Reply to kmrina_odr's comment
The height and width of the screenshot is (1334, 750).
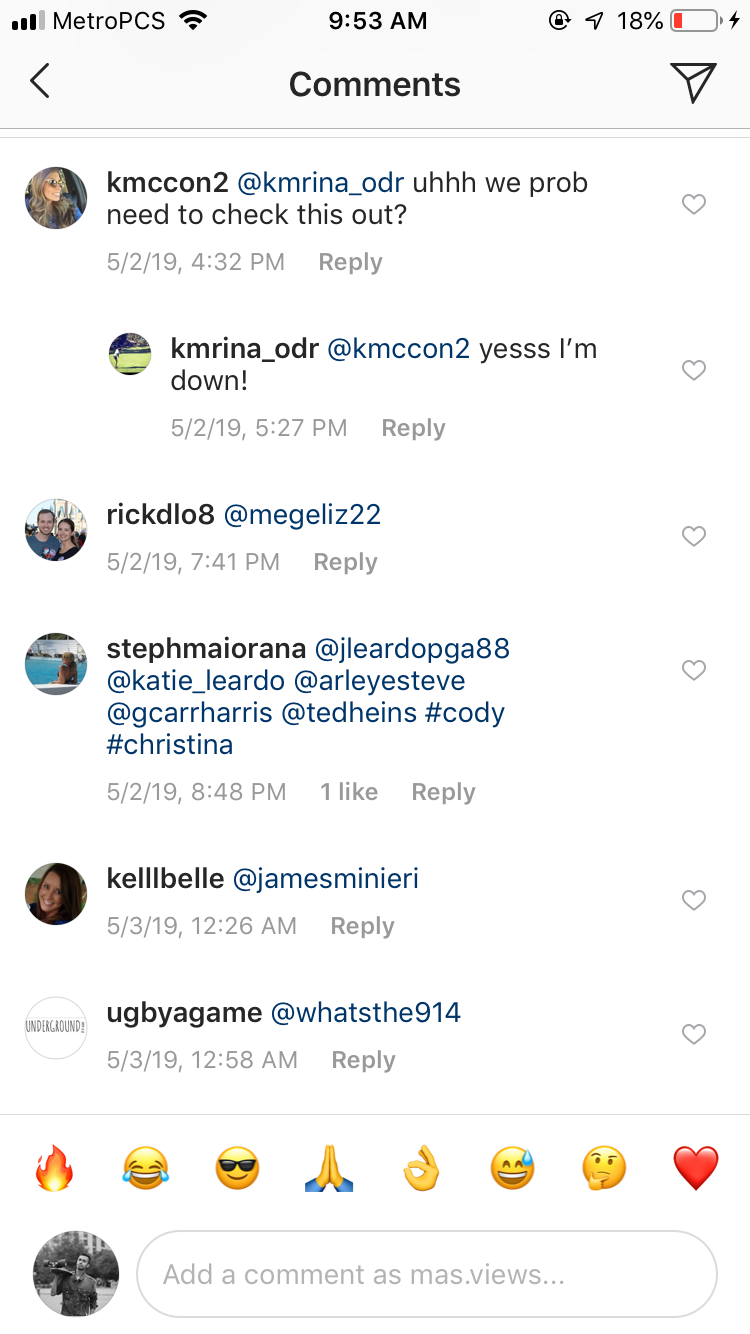click(x=413, y=428)
